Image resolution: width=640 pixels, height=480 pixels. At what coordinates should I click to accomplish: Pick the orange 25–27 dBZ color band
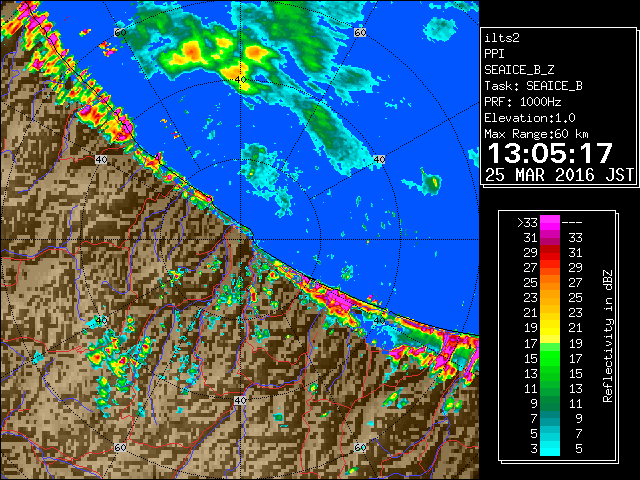550,282
